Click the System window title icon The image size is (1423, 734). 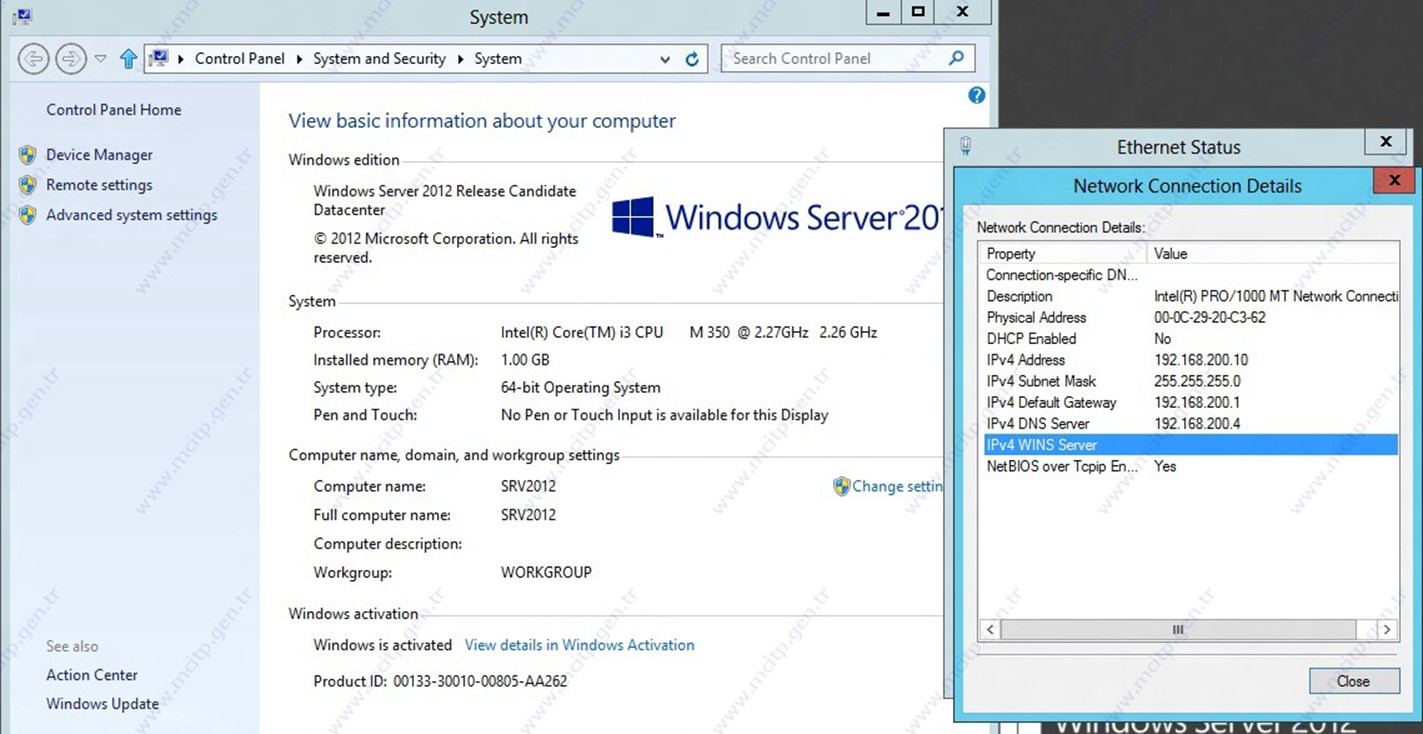[21, 16]
